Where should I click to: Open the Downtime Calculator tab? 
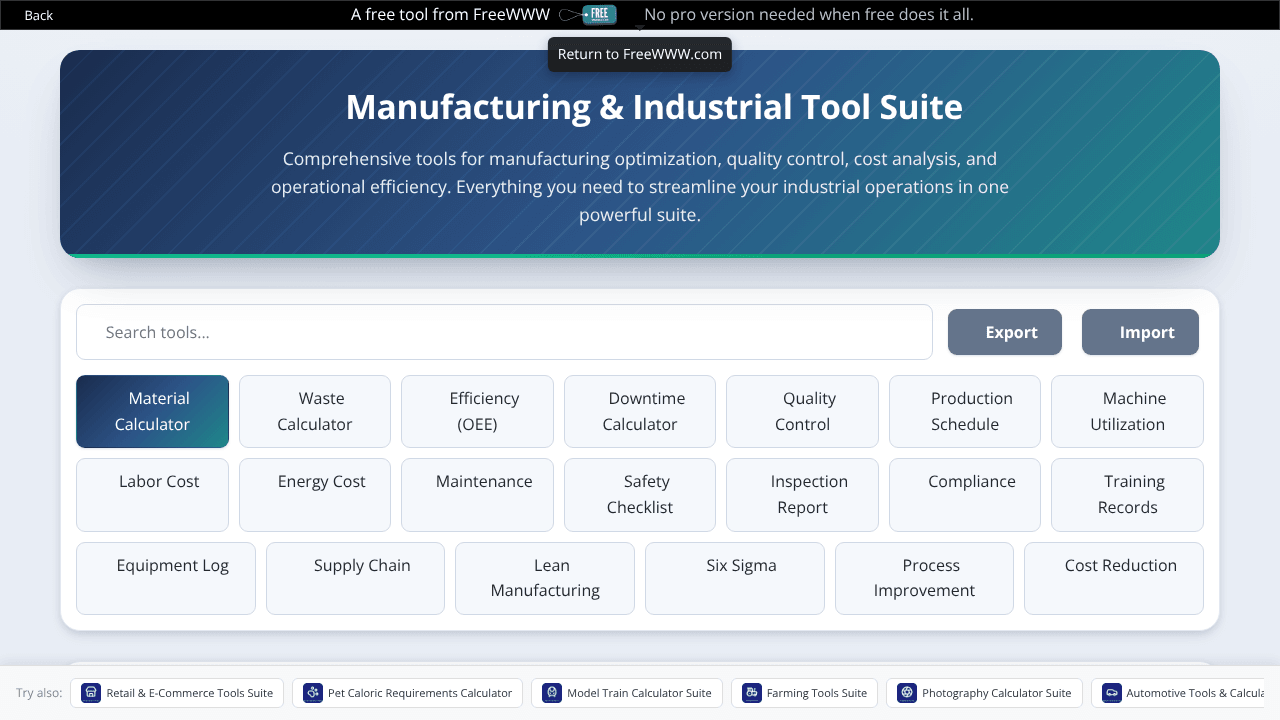coord(640,411)
